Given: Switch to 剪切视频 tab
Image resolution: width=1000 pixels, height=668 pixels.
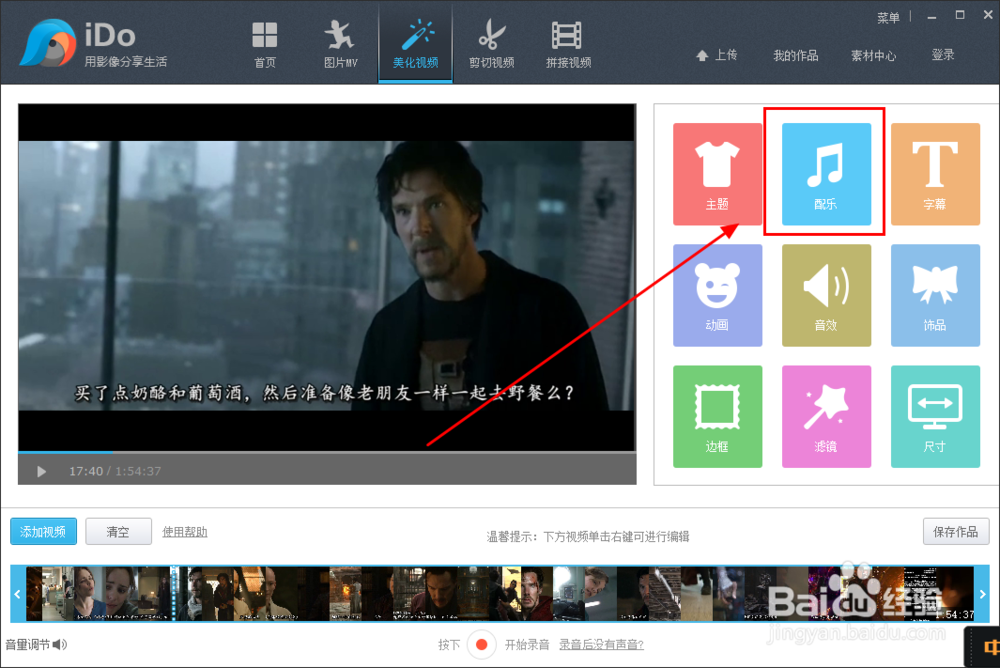Looking at the screenshot, I should pyautogui.click(x=491, y=44).
